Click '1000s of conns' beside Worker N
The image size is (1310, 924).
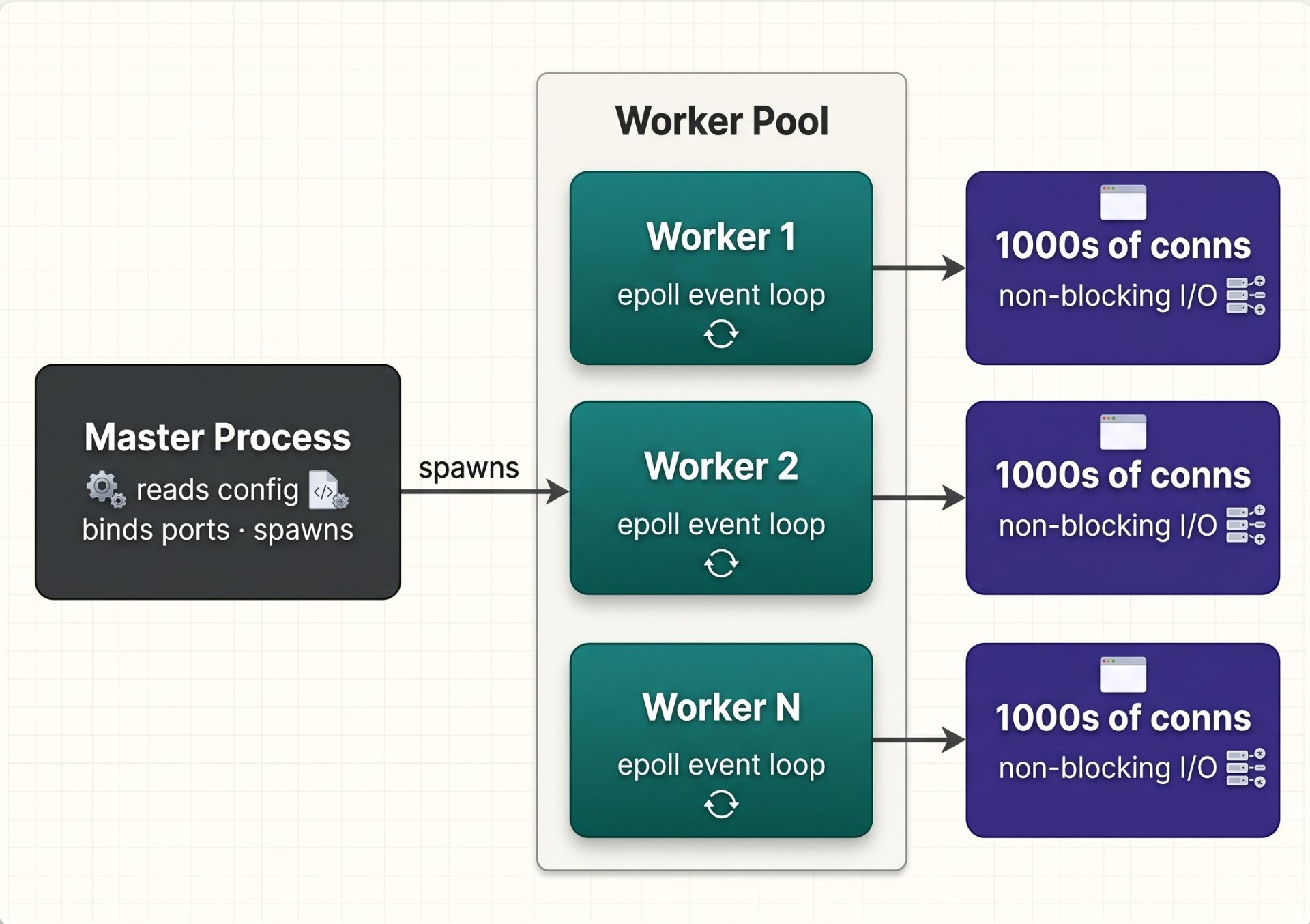click(x=1123, y=718)
